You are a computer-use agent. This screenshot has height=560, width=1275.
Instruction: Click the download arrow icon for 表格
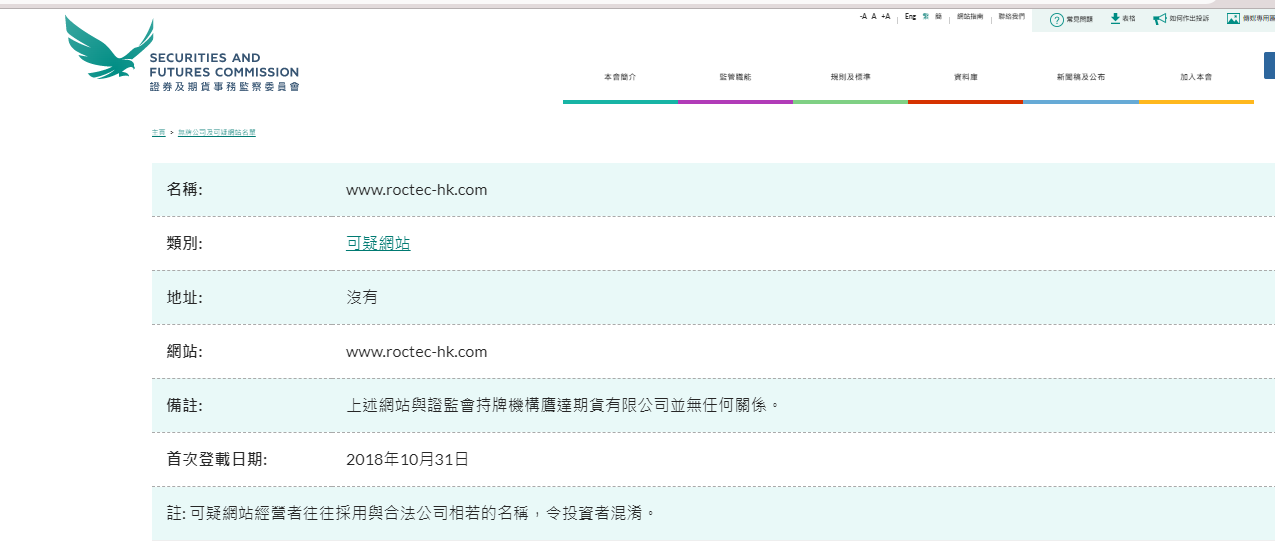pyautogui.click(x=1115, y=18)
